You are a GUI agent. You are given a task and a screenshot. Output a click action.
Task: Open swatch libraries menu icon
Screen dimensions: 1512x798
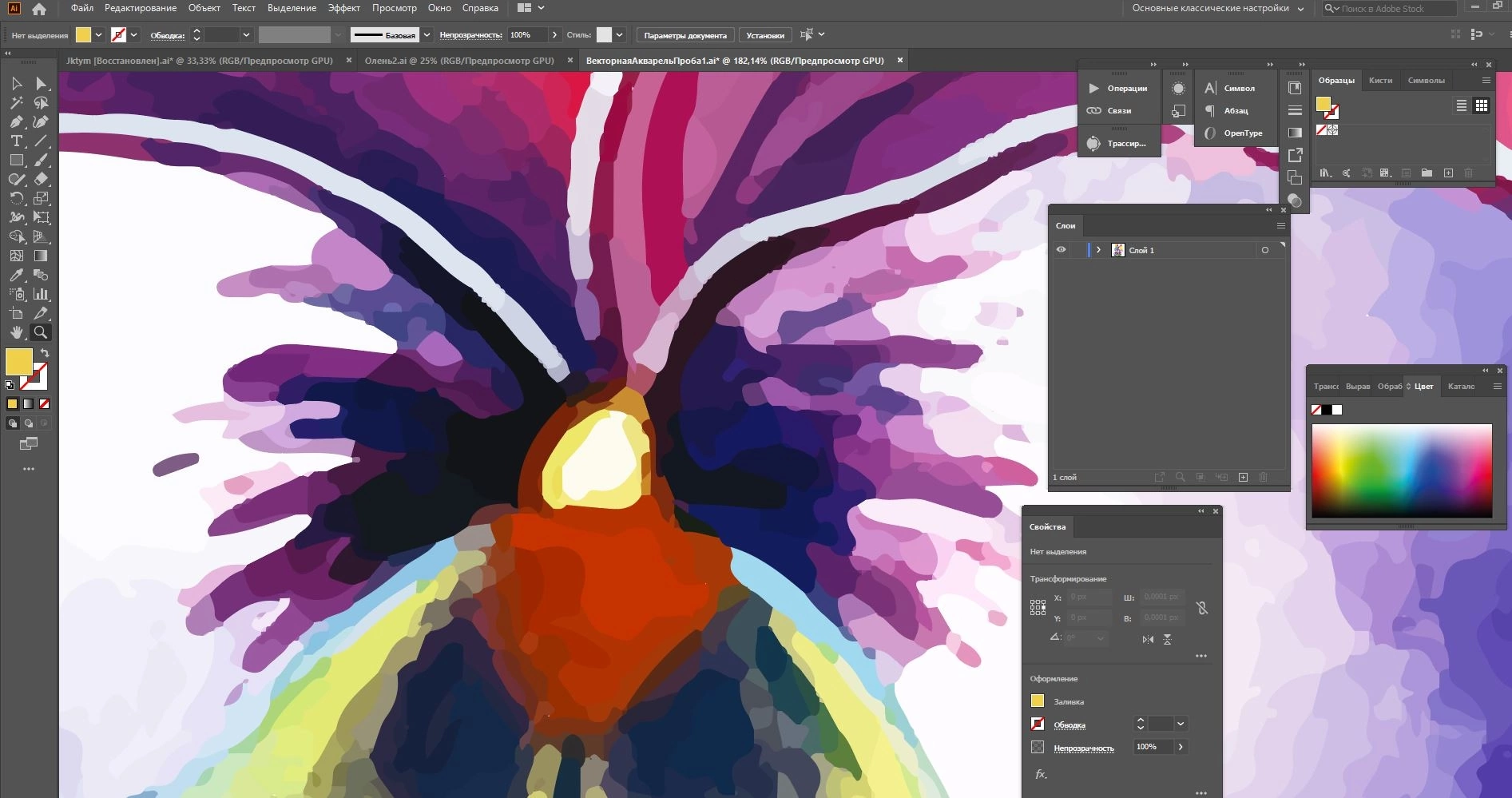[x=1325, y=173]
